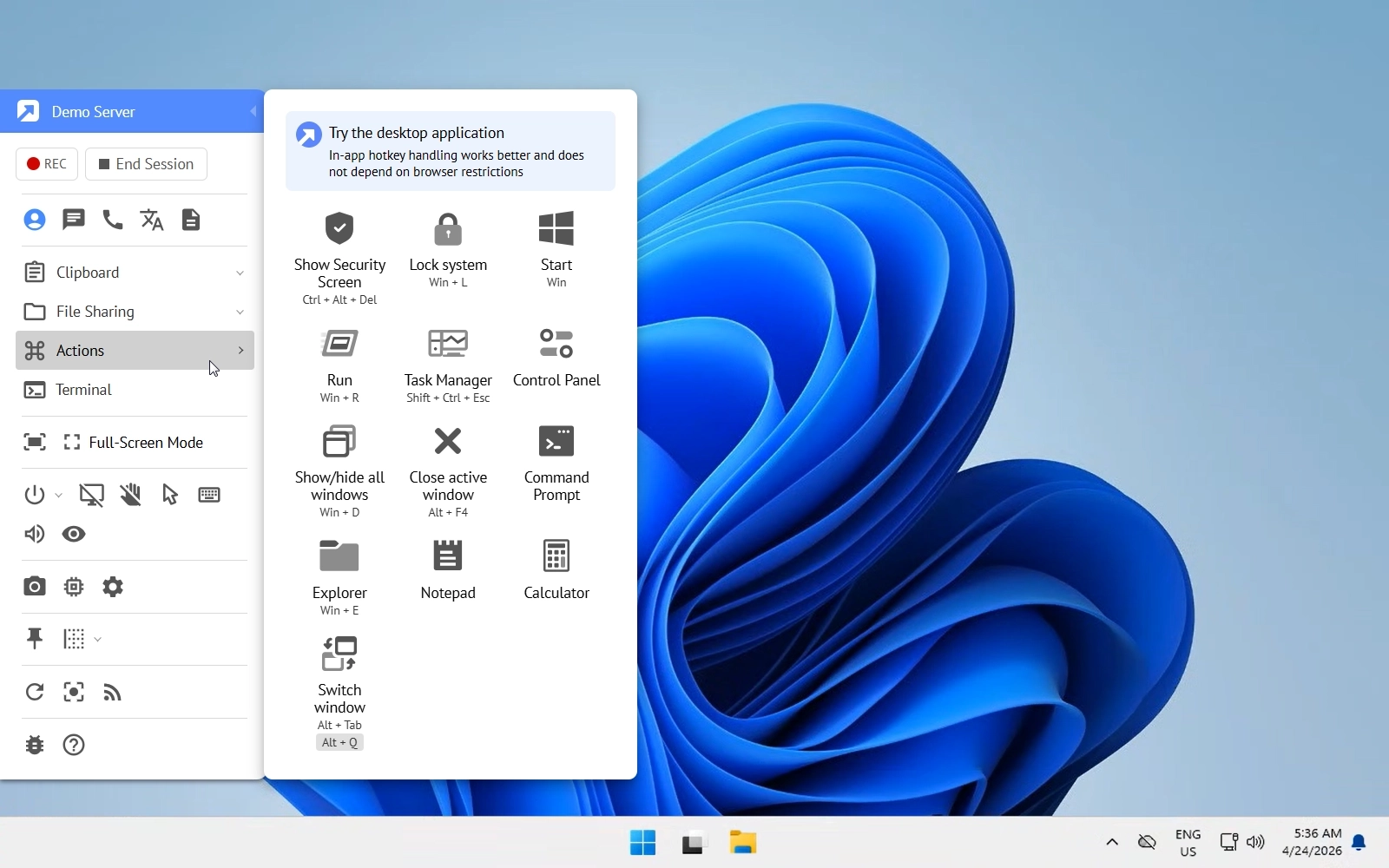Open taskbar volume speaker icon
This screenshot has width=1389, height=868.
1255,842
